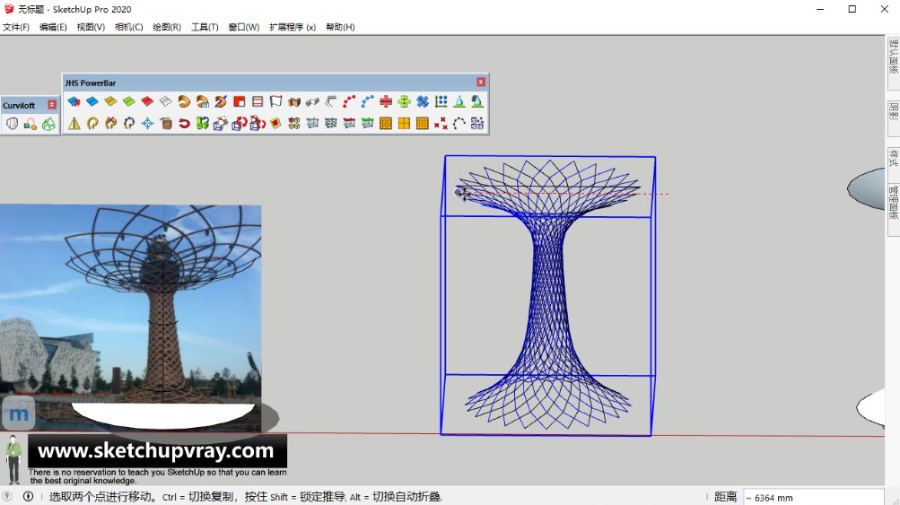Click PowerBar gray chain link icon
The image size is (900, 505).
(312, 102)
